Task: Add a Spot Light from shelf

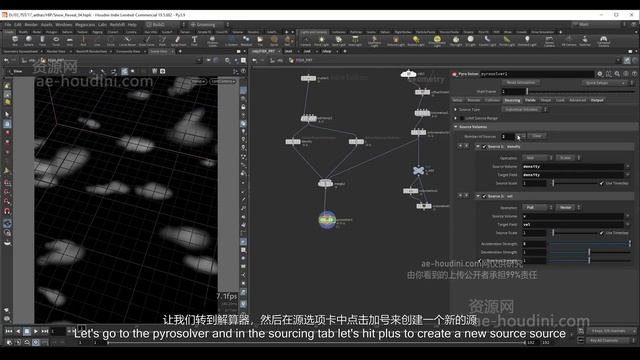Action: (x=338, y=40)
